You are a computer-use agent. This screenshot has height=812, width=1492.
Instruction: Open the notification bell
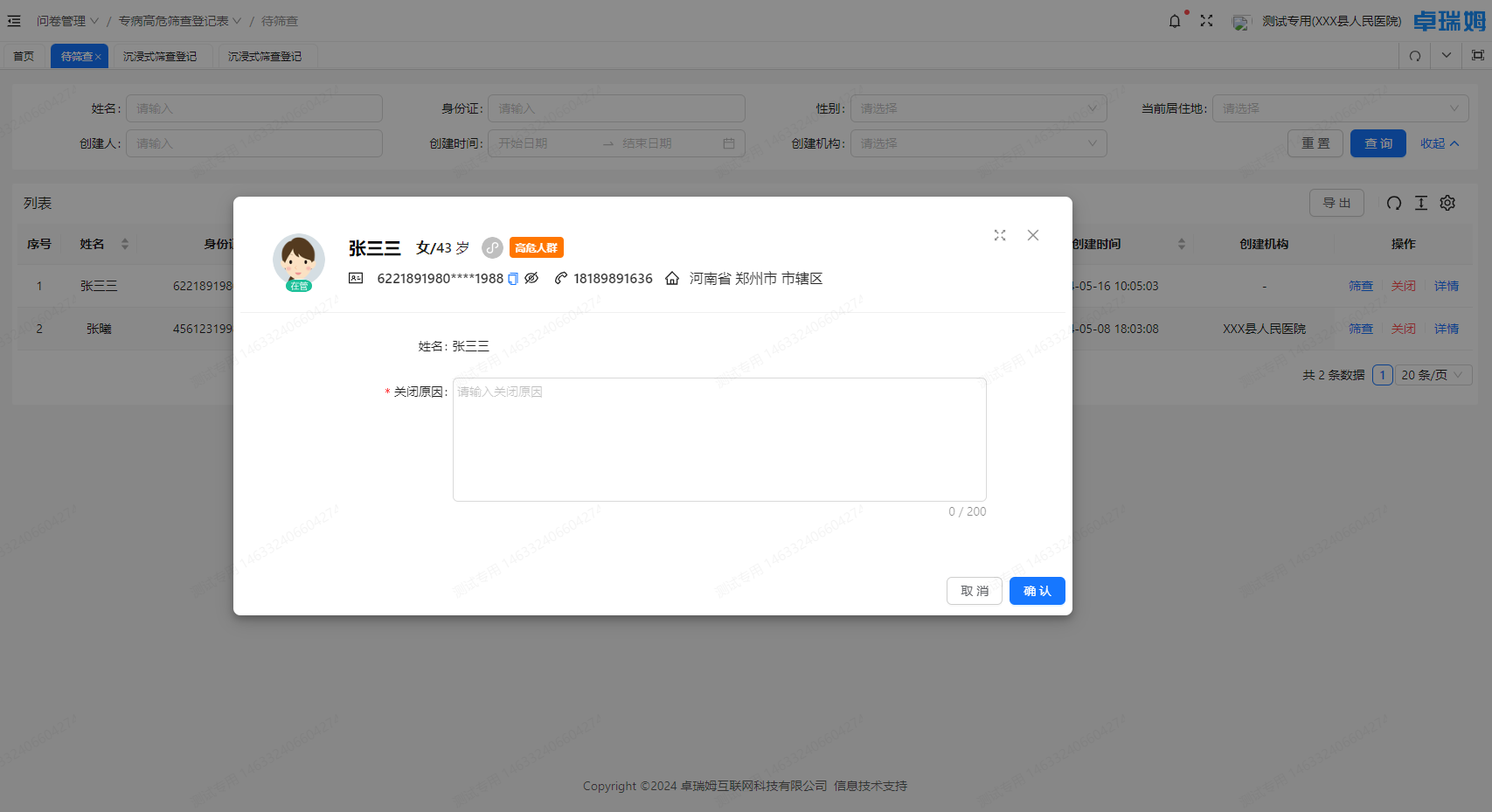coord(1175,21)
